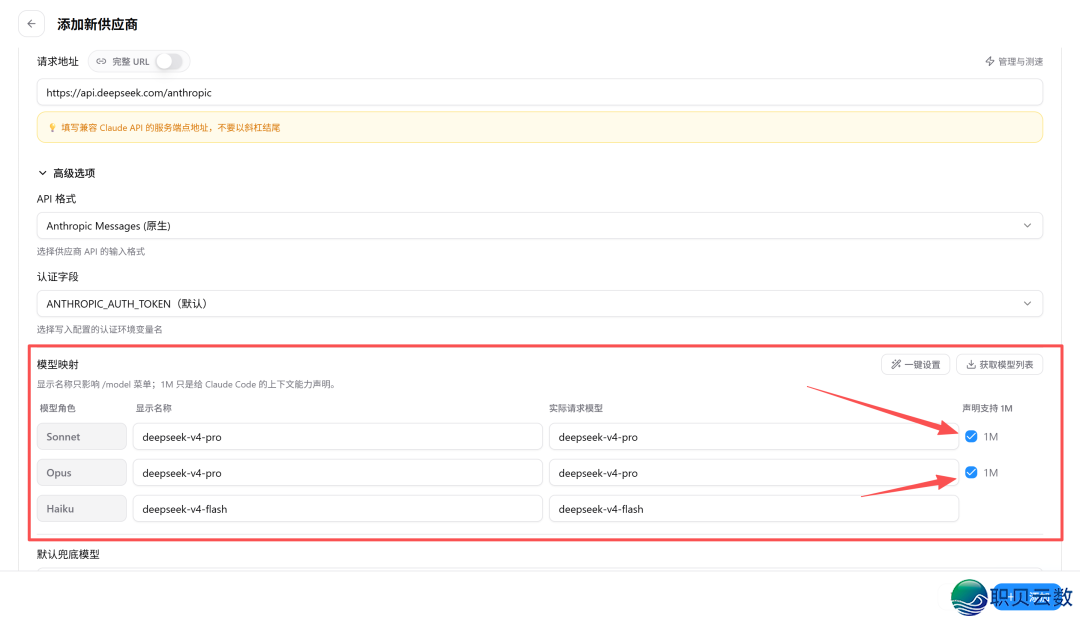Click the 一键设置 button
Screen dimensions: 1080x622
915,364
